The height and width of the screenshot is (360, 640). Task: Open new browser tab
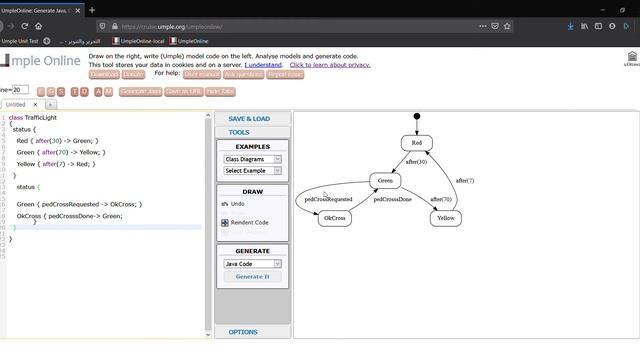pos(92,10)
